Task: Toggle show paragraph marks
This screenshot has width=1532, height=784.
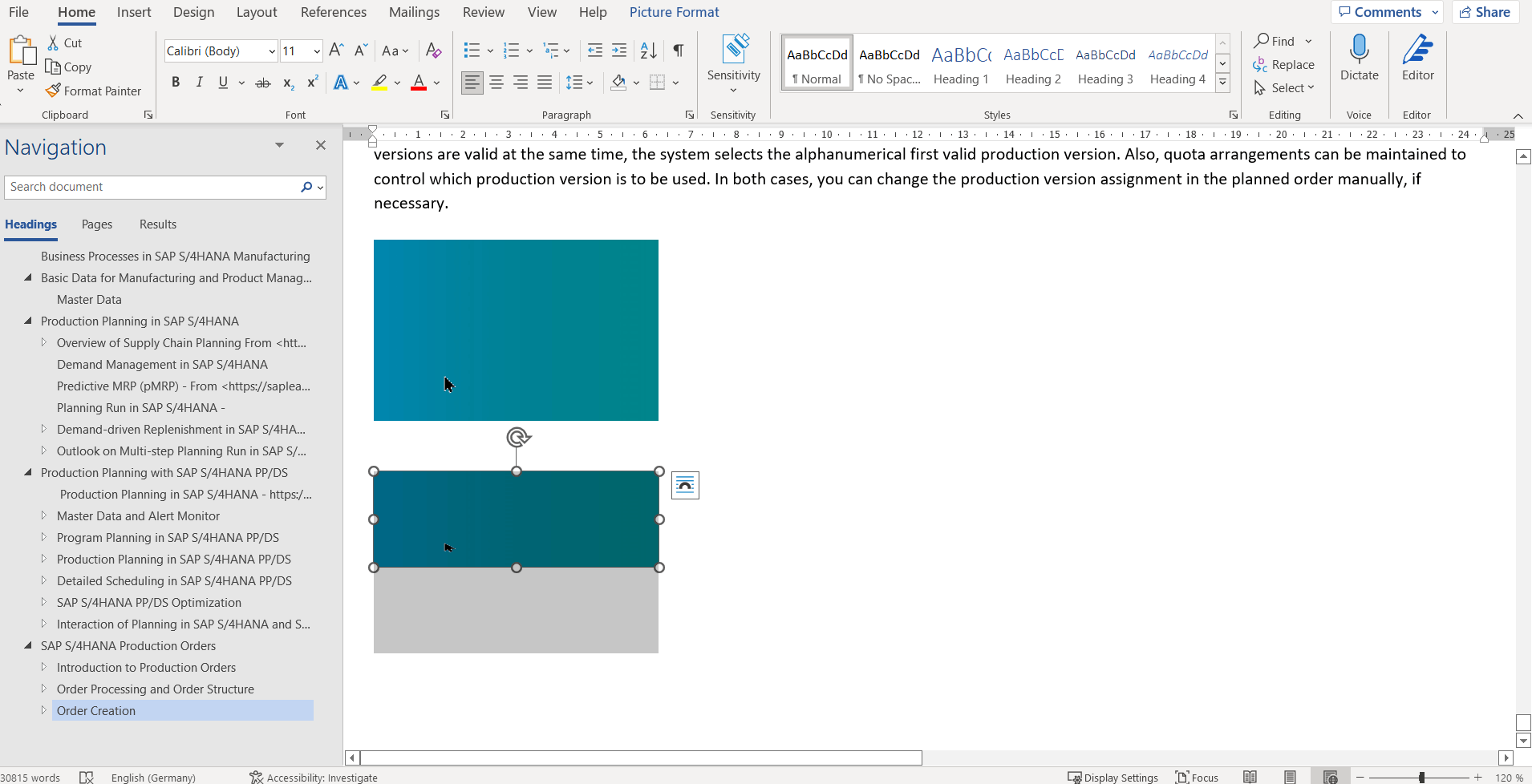Action: (x=679, y=51)
